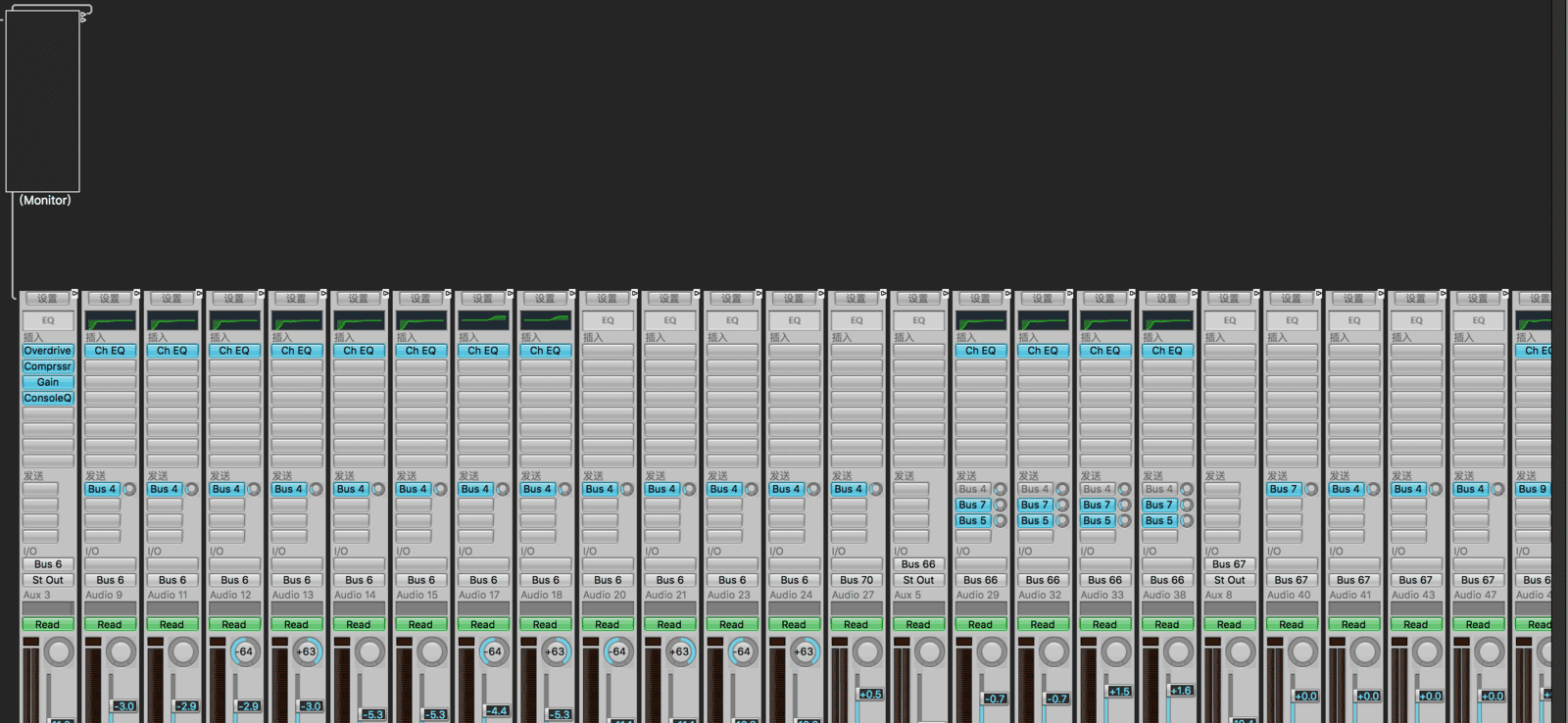Toggle Read automation mode on Aux 3

coord(48,624)
